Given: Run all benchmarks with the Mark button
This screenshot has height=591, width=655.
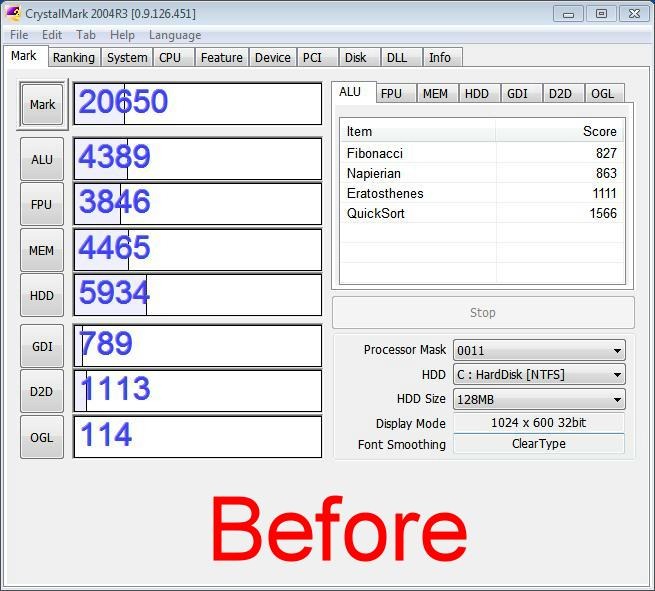Looking at the screenshot, I should click(x=42, y=105).
